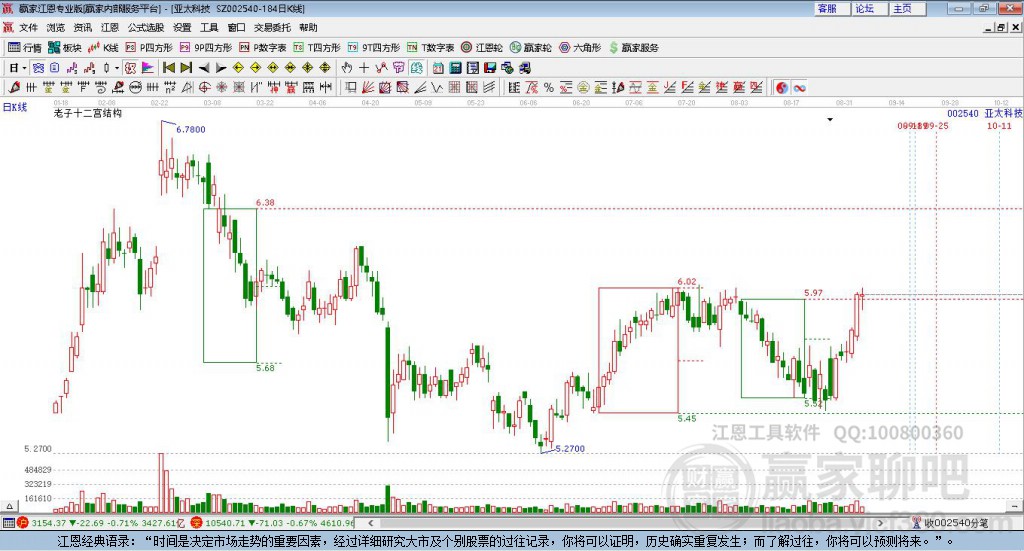Step chart right with black right arrow
The width and height of the screenshot is (1024, 551).
pyautogui.click(x=221, y=68)
